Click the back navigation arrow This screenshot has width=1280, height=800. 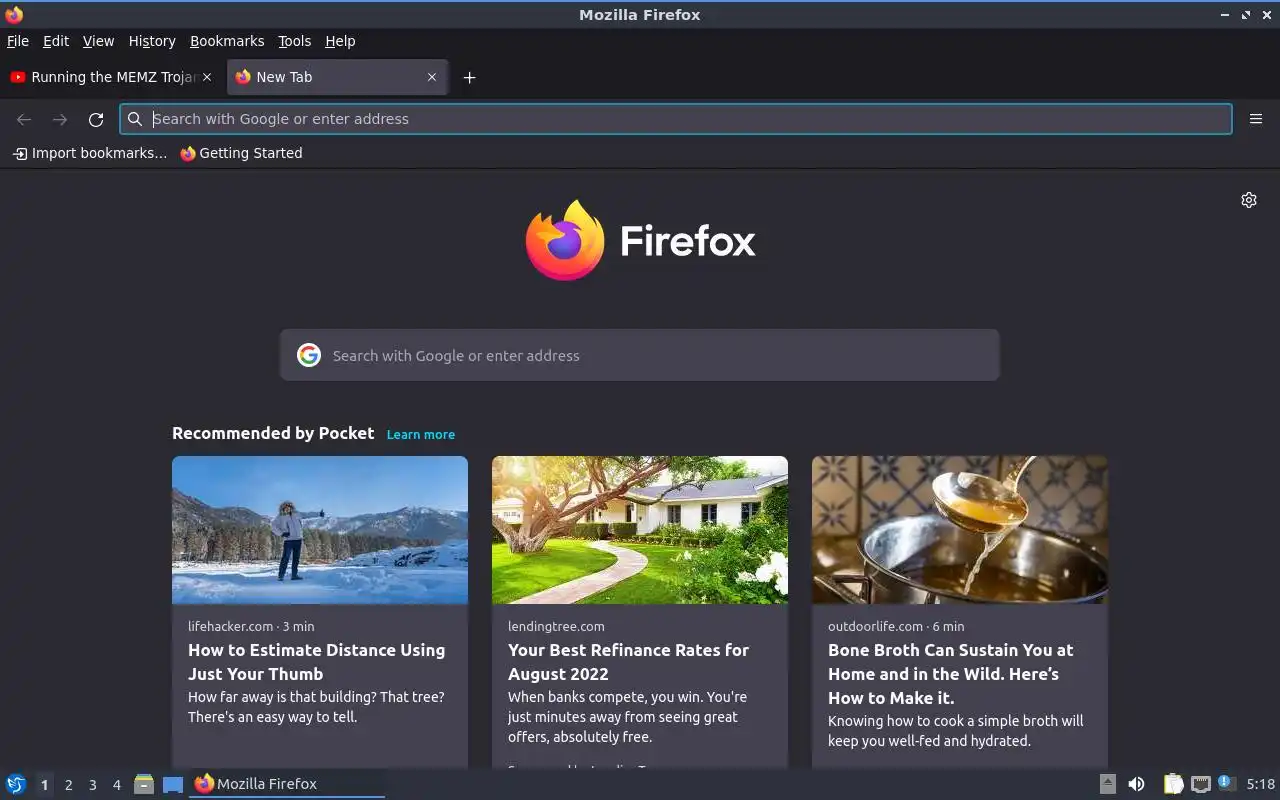tap(24, 119)
